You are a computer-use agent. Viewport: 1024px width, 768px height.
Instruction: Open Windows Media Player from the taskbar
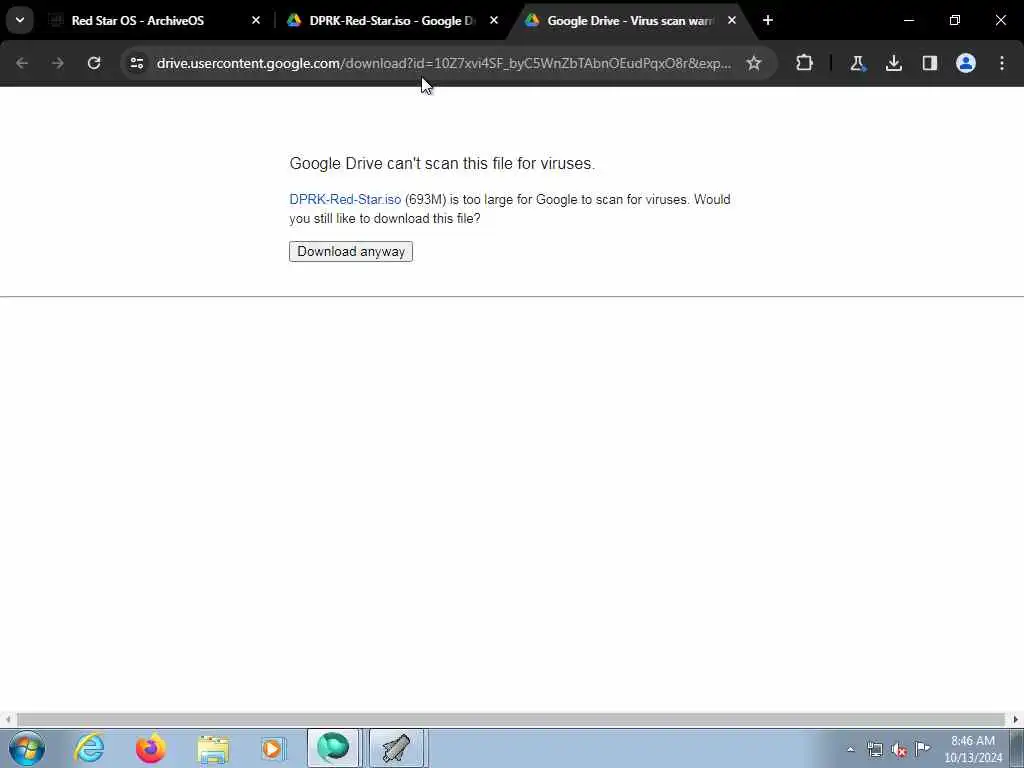point(272,748)
